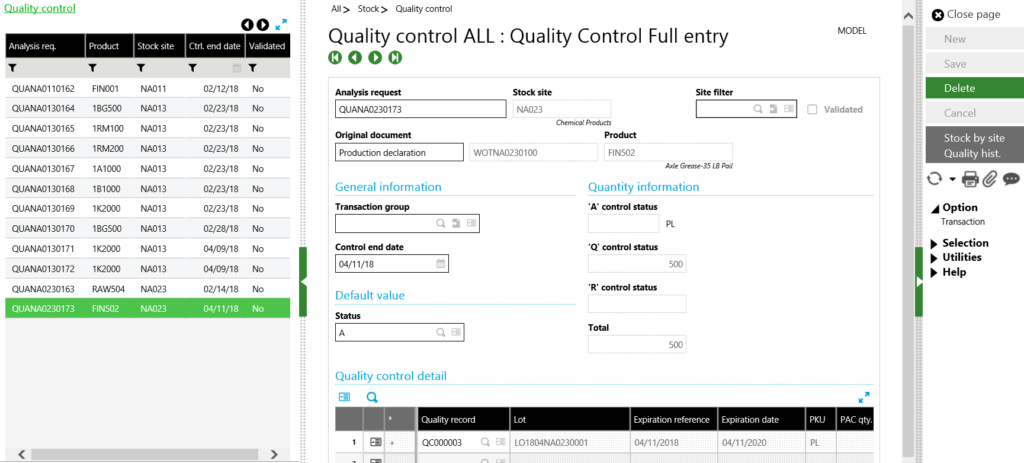This screenshot has height=463, width=1024.
Task: Collapse right panel with green arrow handle
Action: coord(919,282)
